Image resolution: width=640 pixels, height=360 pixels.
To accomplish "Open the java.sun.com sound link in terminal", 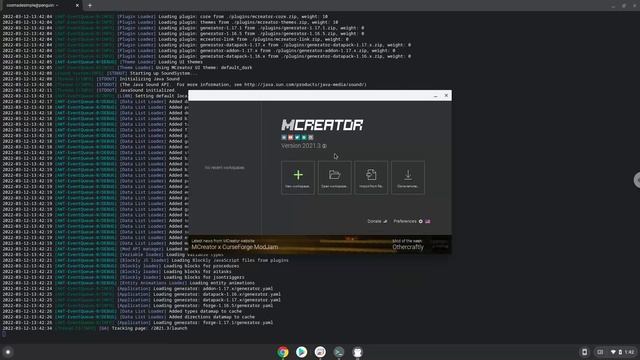I will [305, 84].
